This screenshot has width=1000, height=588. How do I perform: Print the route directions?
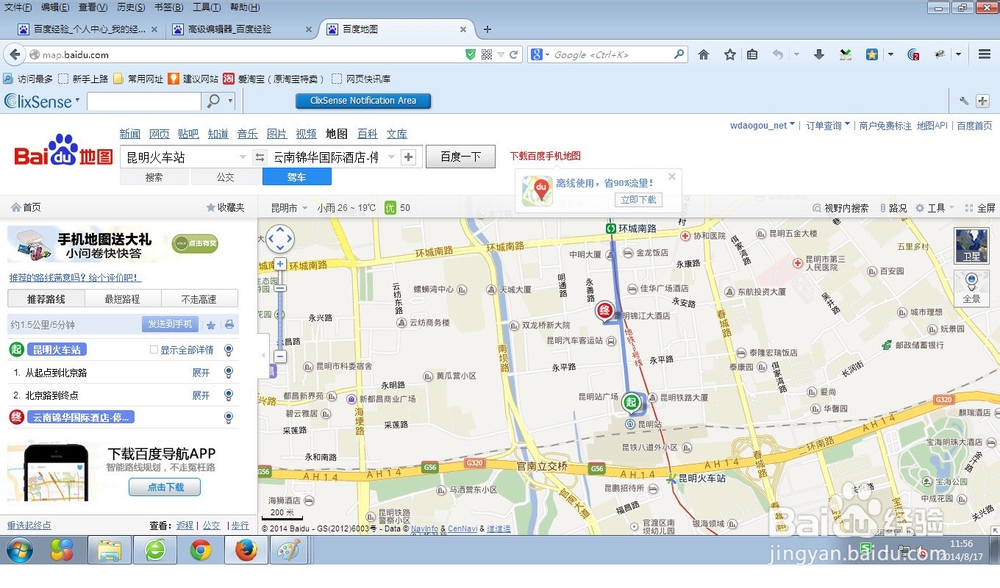click(x=229, y=325)
